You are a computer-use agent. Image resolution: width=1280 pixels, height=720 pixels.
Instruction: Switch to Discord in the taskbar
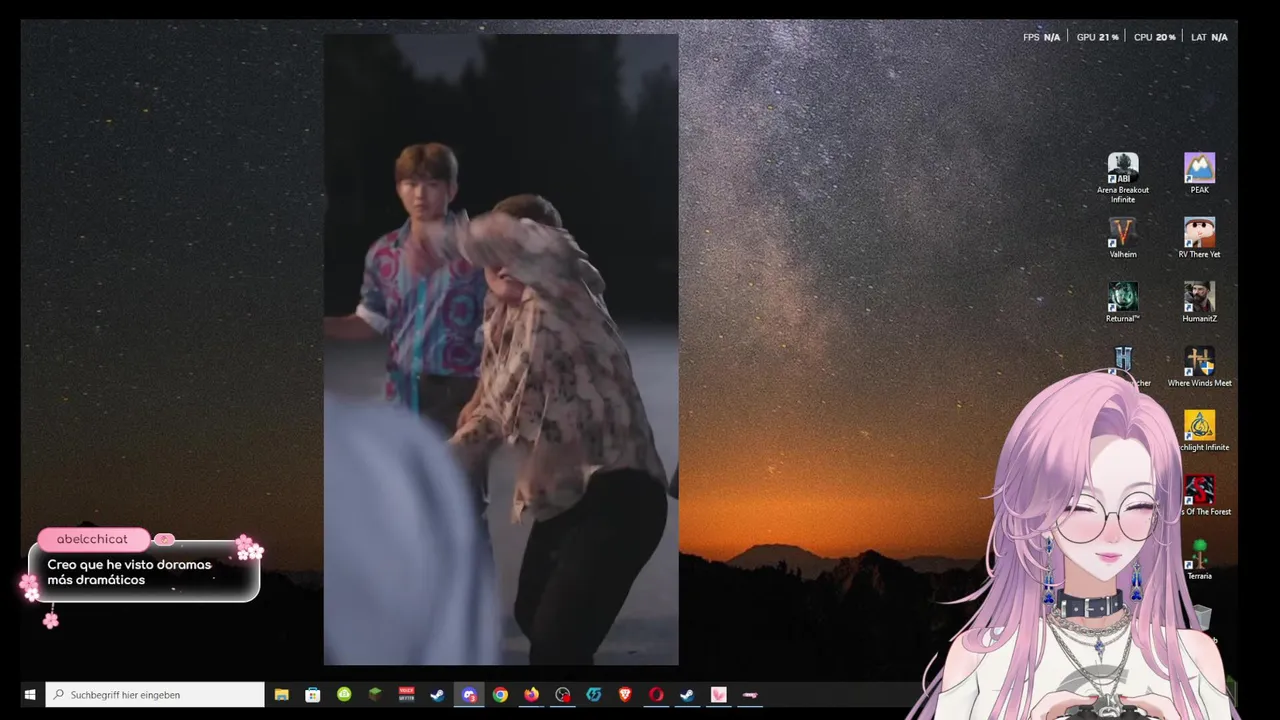point(469,694)
